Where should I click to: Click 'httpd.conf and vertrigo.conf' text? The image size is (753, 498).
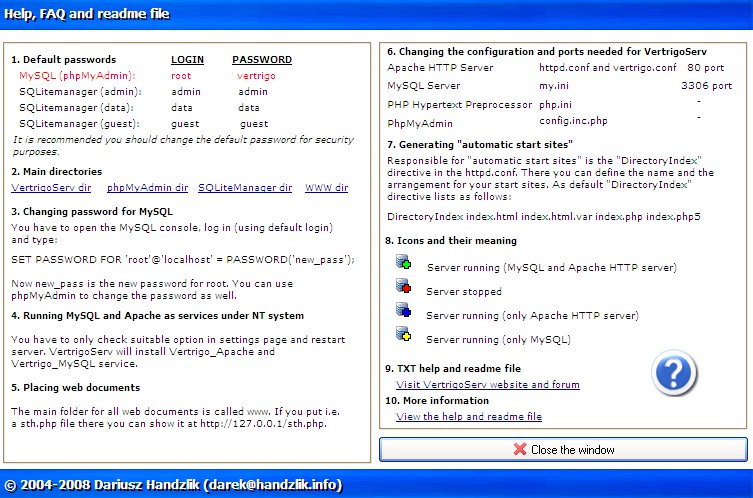coord(607,68)
